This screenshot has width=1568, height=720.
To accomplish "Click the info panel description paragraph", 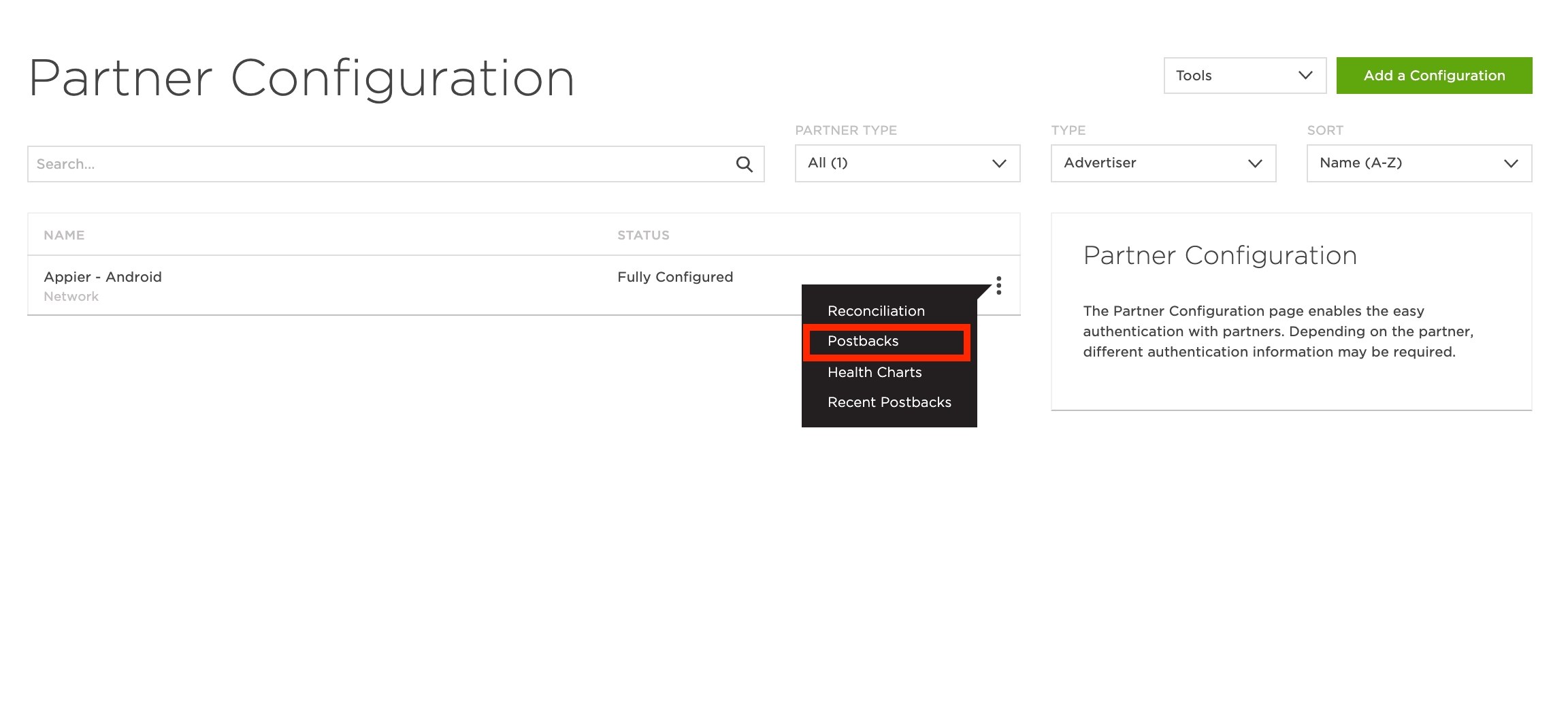I will point(1277,331).
